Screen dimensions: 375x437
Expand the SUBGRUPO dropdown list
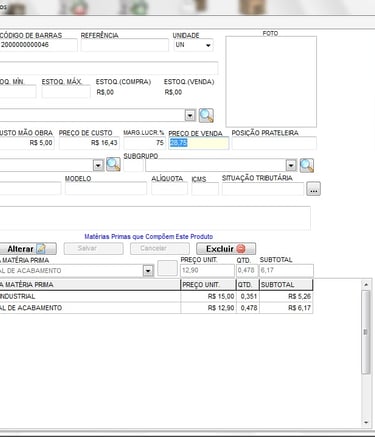(291, 165)
